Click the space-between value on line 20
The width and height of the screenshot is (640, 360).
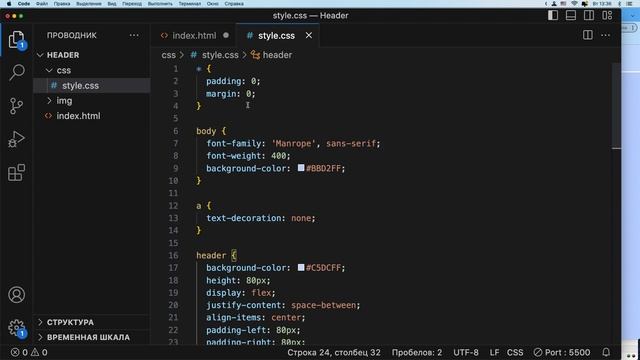pyautogui.click(x=323, y=305)
